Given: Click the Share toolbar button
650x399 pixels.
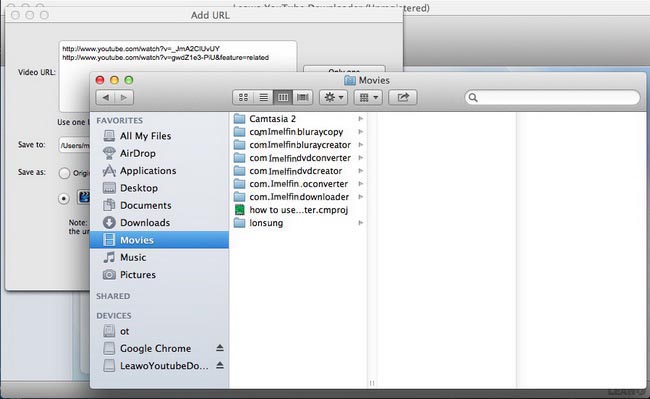Looking at the screenshot, I should 403,97.
